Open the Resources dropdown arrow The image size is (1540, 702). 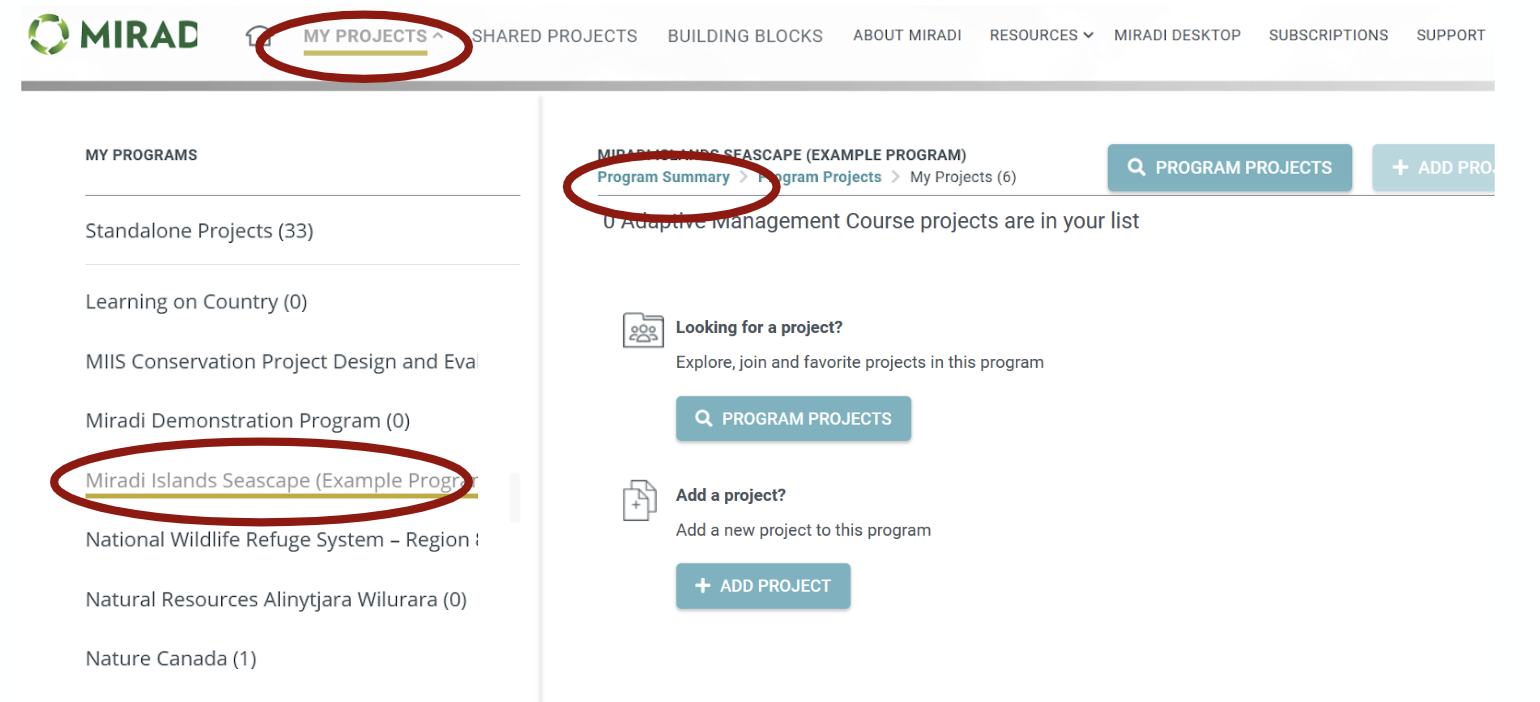click(1089, 36)
